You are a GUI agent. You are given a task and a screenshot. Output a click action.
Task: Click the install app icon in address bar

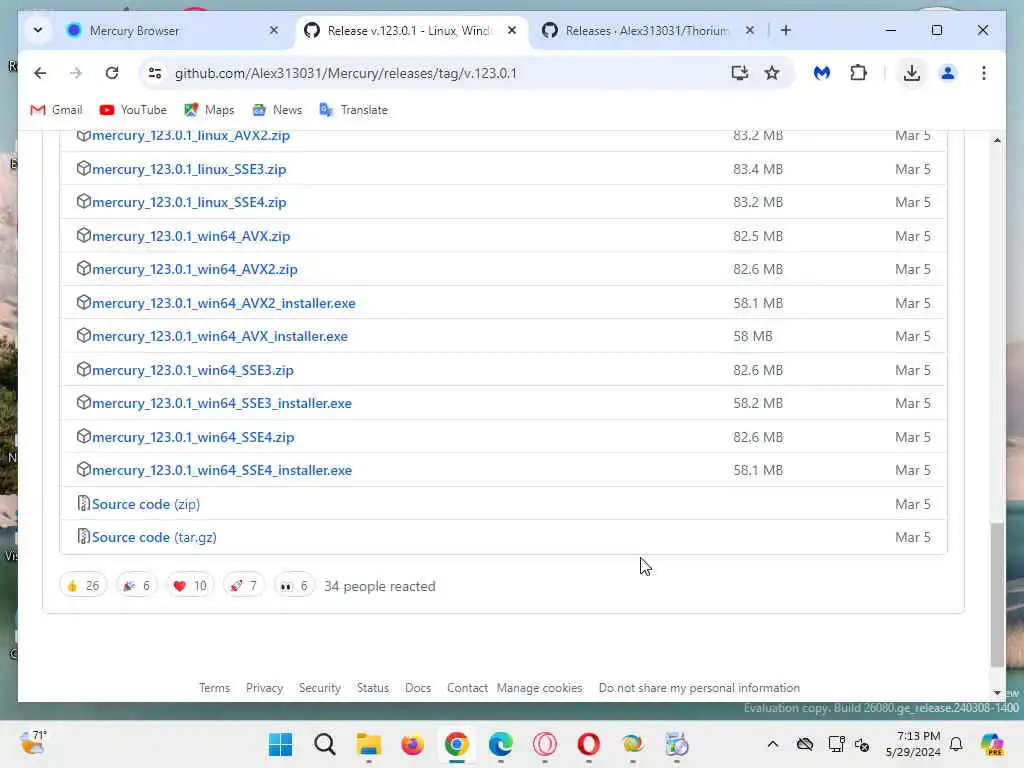coord(739,73)
